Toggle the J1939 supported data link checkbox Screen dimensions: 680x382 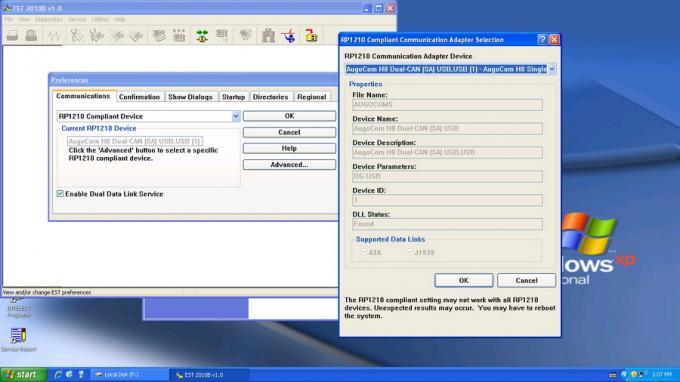(410, 252)
